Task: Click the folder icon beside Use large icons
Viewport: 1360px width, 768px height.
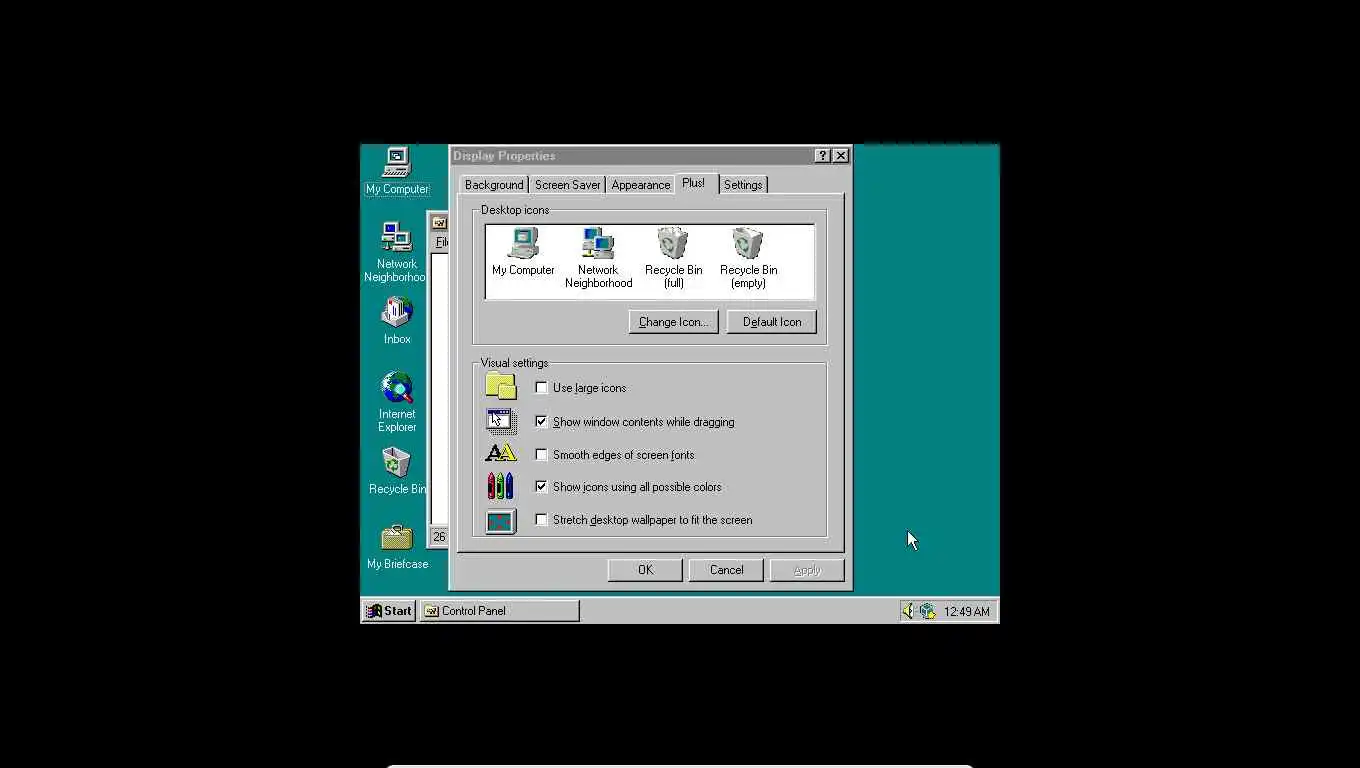Action: (501, 386)
